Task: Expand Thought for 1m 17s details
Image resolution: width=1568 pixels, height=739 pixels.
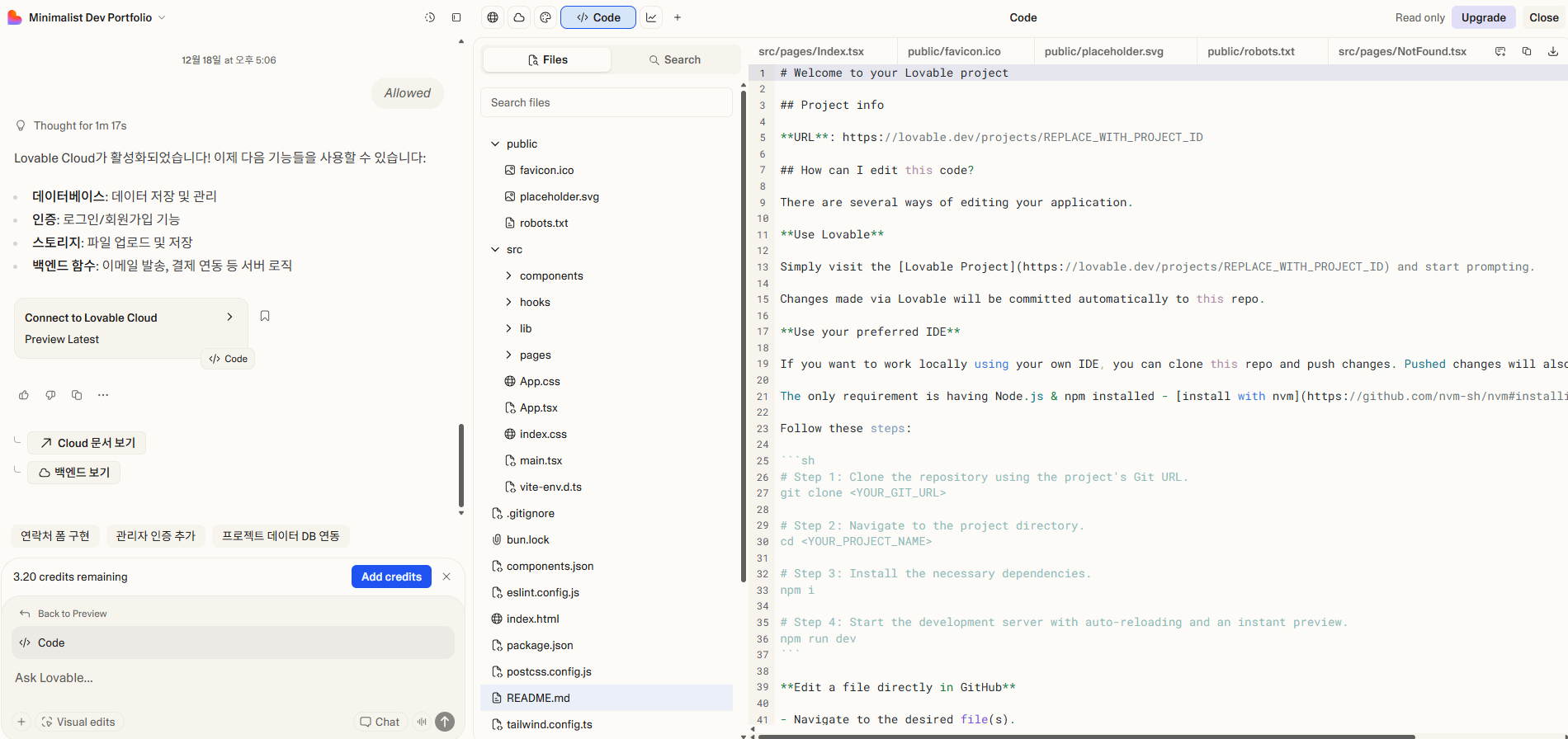Action: point(80,125)
